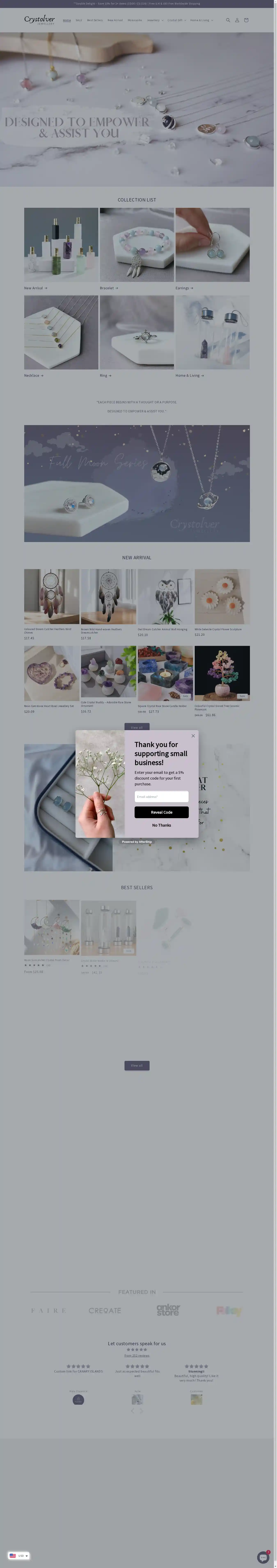
Task: Open the account login icon
Action: click(237, 20)
